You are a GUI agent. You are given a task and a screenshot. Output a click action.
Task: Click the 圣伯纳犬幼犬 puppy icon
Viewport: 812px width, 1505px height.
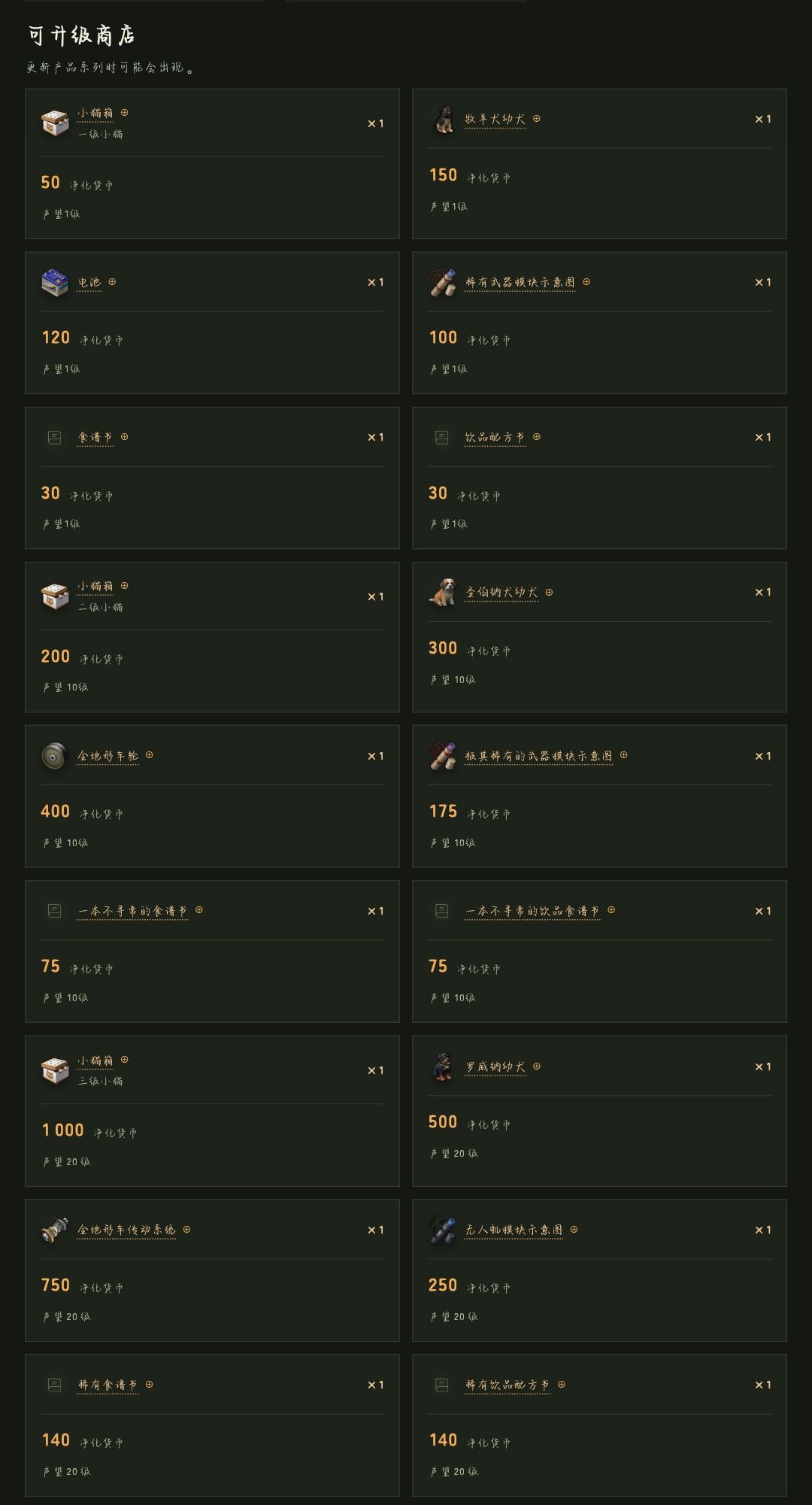tap(442, 593)
